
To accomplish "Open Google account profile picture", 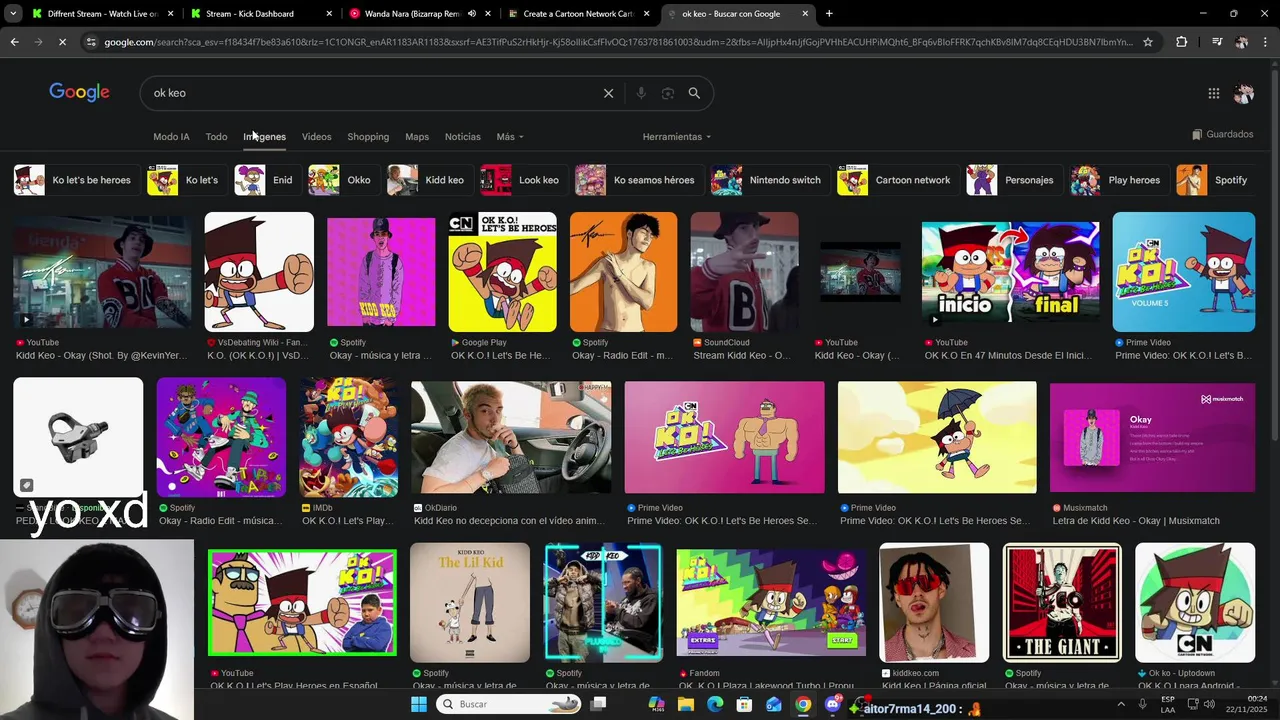I will point(1244,93).
